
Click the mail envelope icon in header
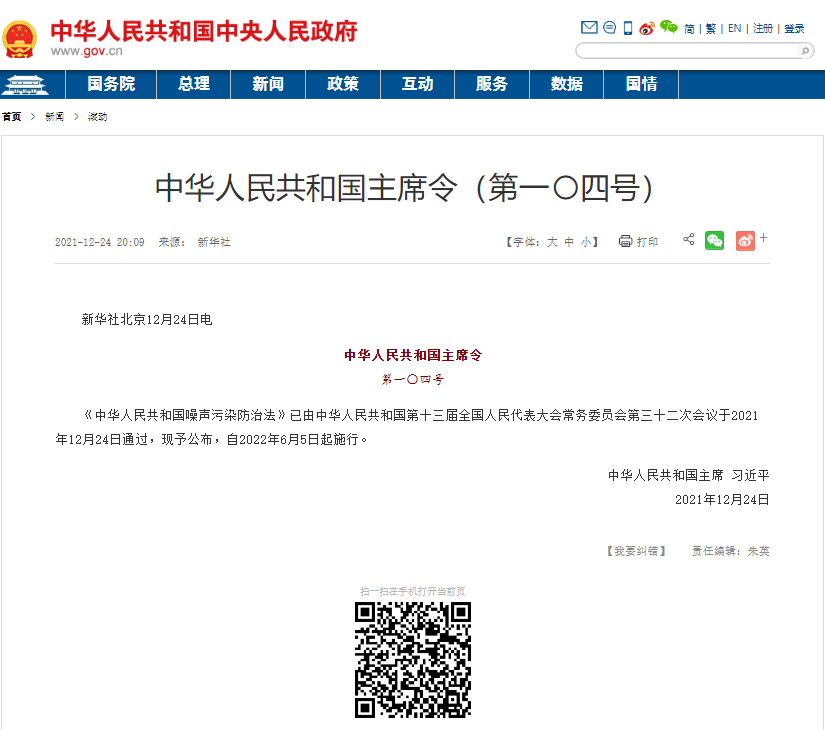[x=589, y=28]
